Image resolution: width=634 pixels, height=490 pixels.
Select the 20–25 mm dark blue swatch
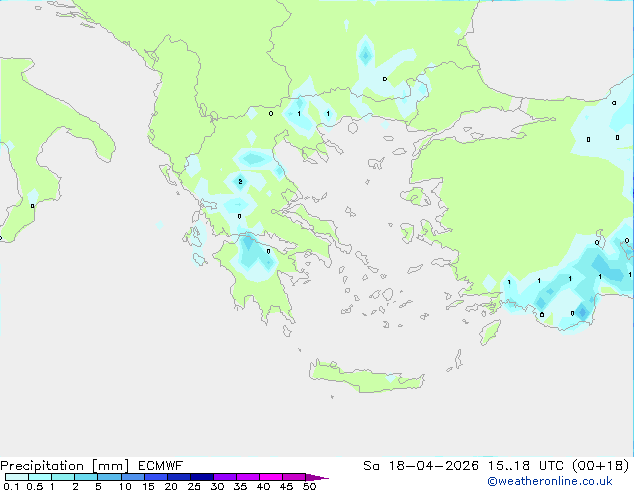pos(179,477)
